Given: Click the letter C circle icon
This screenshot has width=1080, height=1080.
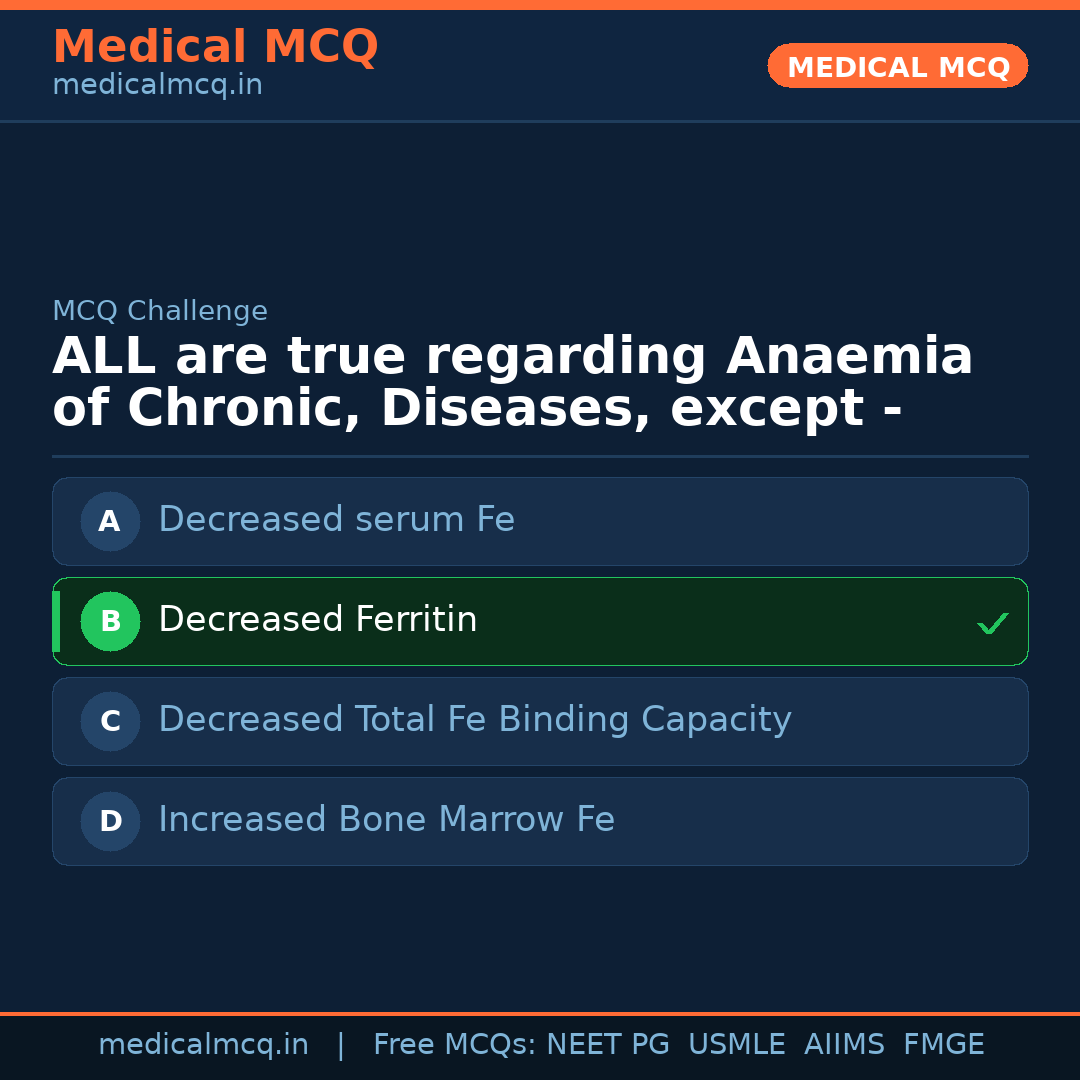Looking at the screenshot, I should point(110,721).
